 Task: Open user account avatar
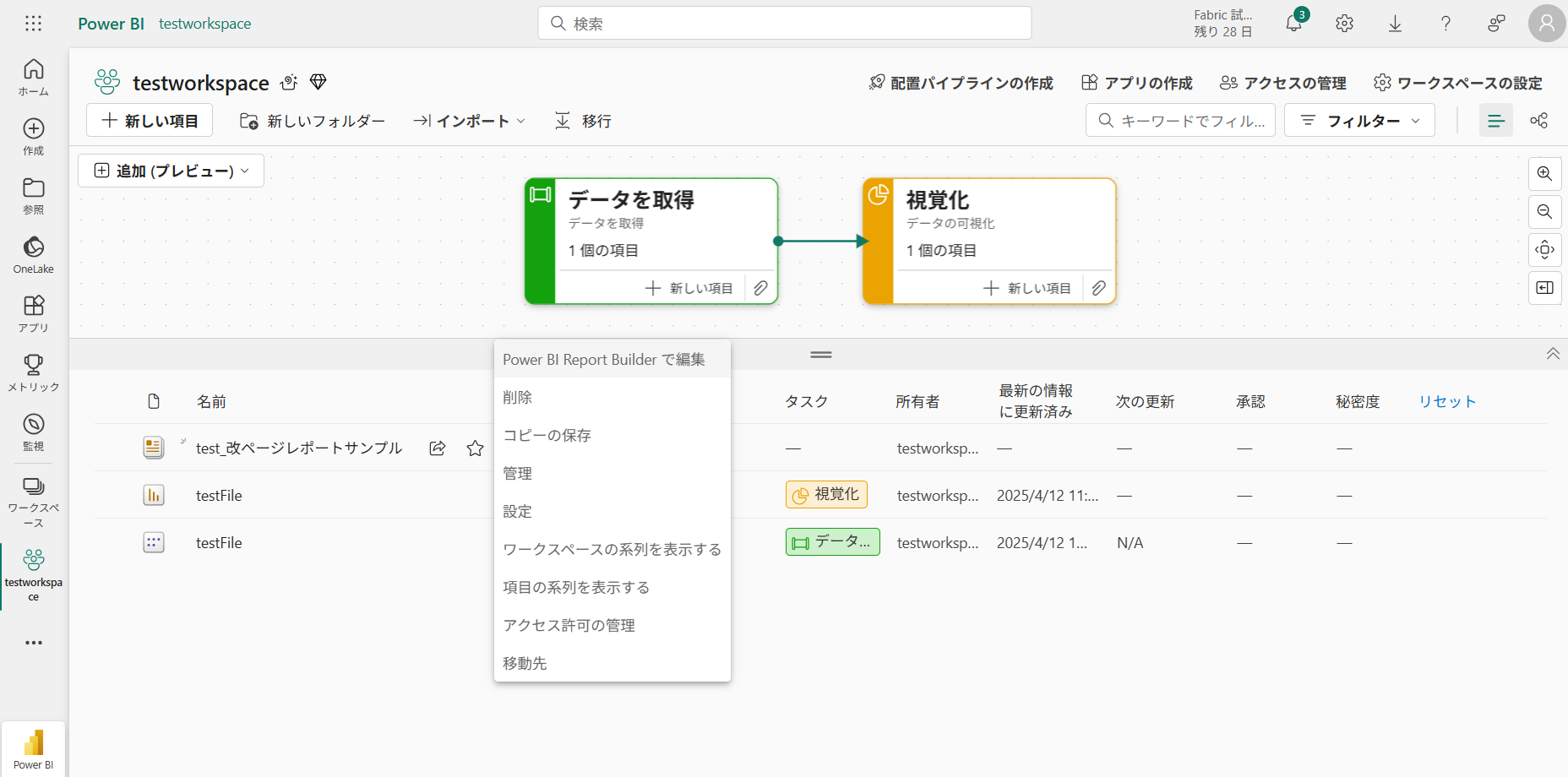[1547, 24]
